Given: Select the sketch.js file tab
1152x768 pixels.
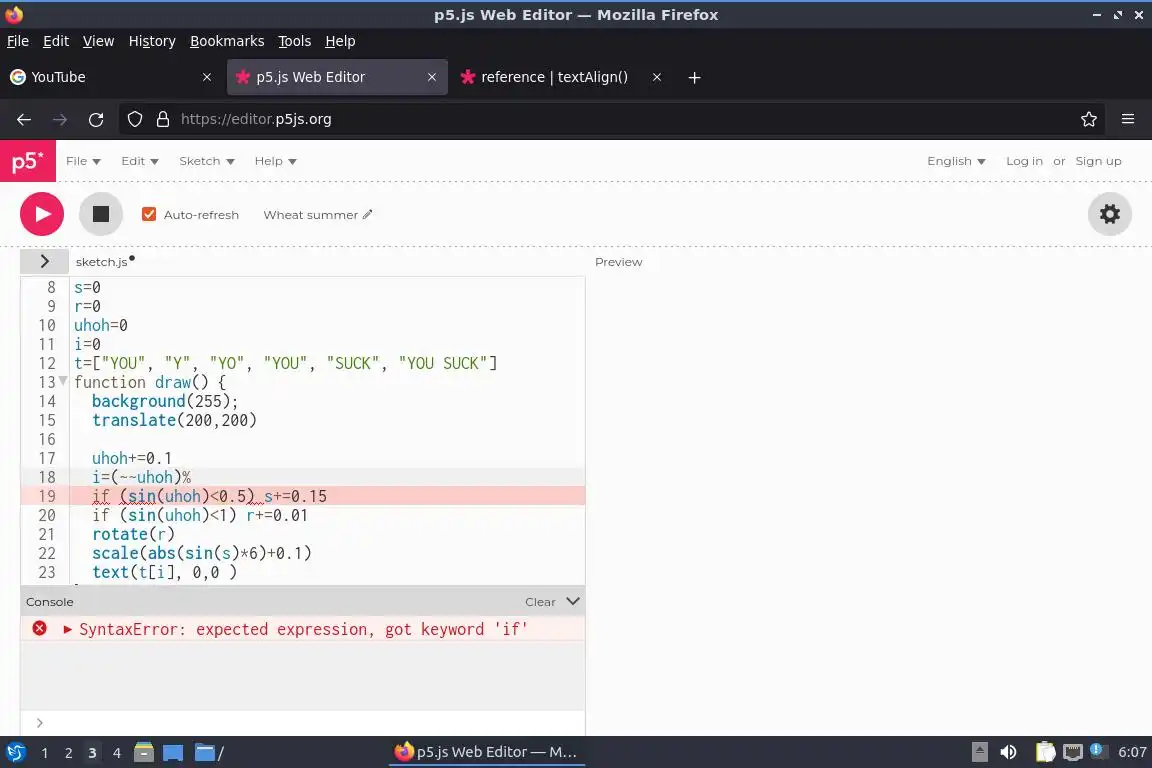Looking at the screenshot, I should click(x=101, y=262).
